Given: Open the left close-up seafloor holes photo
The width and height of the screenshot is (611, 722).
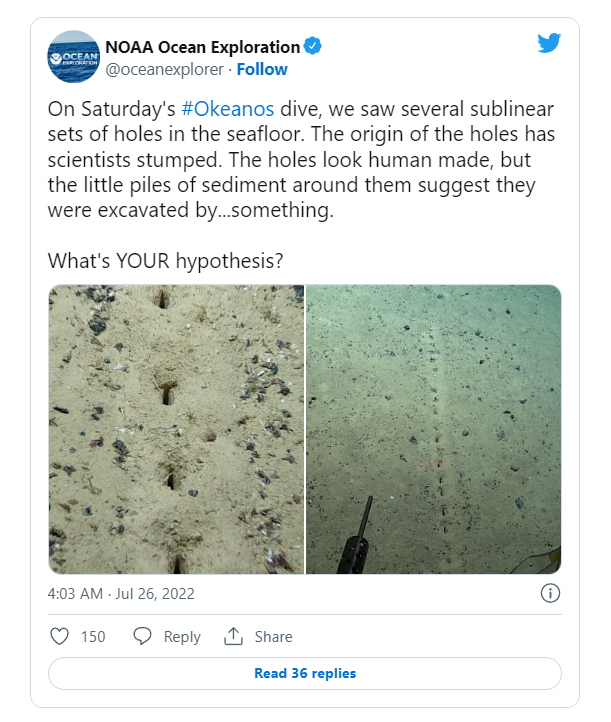Looking at the screenshot, I should pyautogui.click(x=176, y=429).
